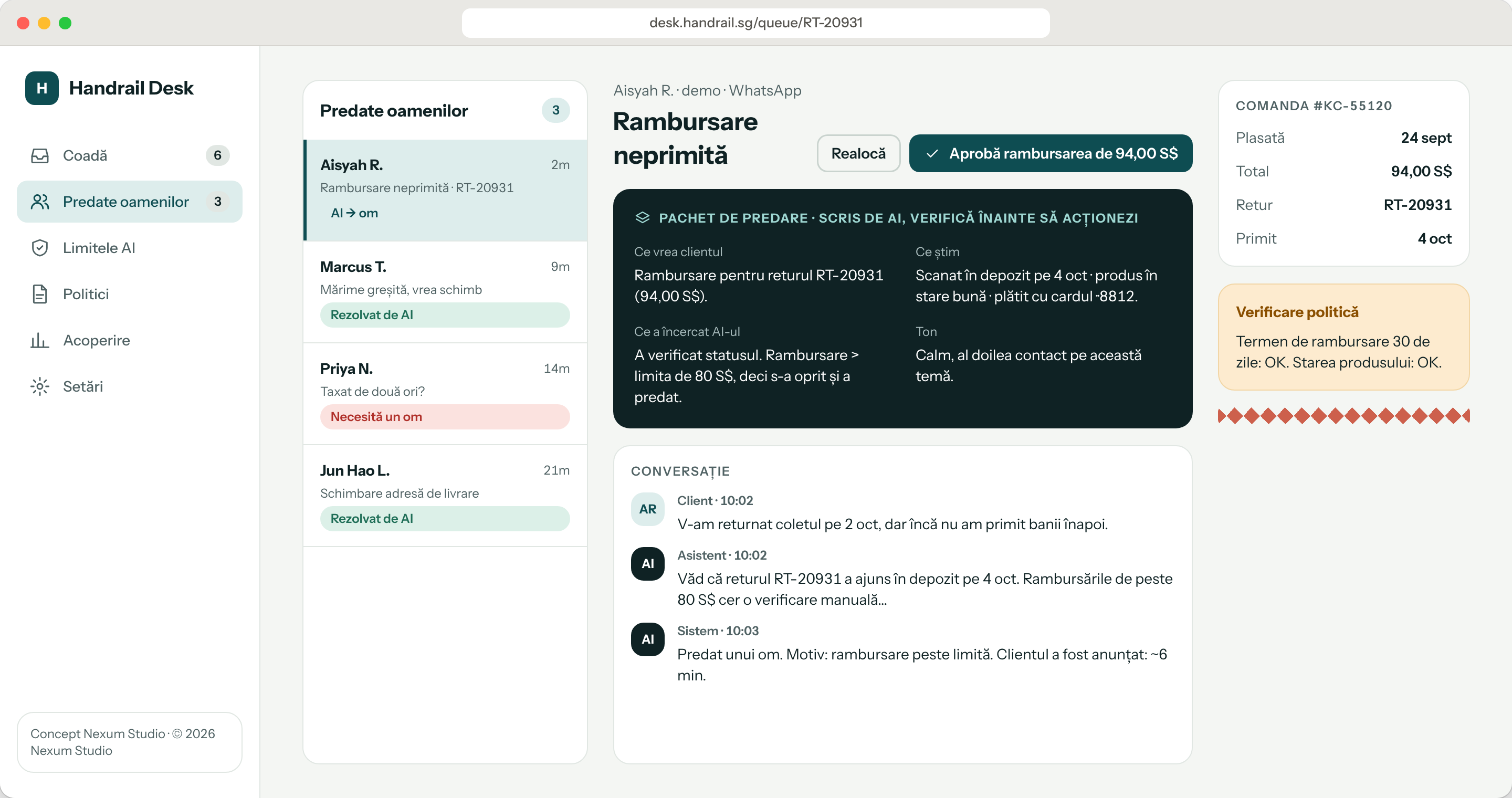Open the Limitele AI section
The image size is (1512, 798).
tap(130, 248)
